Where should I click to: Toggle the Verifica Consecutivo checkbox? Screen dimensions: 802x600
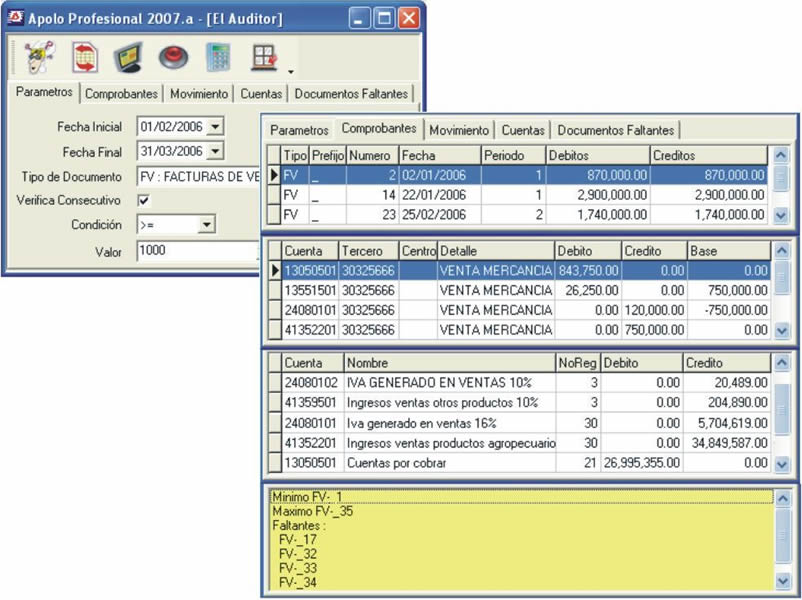click(144, 200)
